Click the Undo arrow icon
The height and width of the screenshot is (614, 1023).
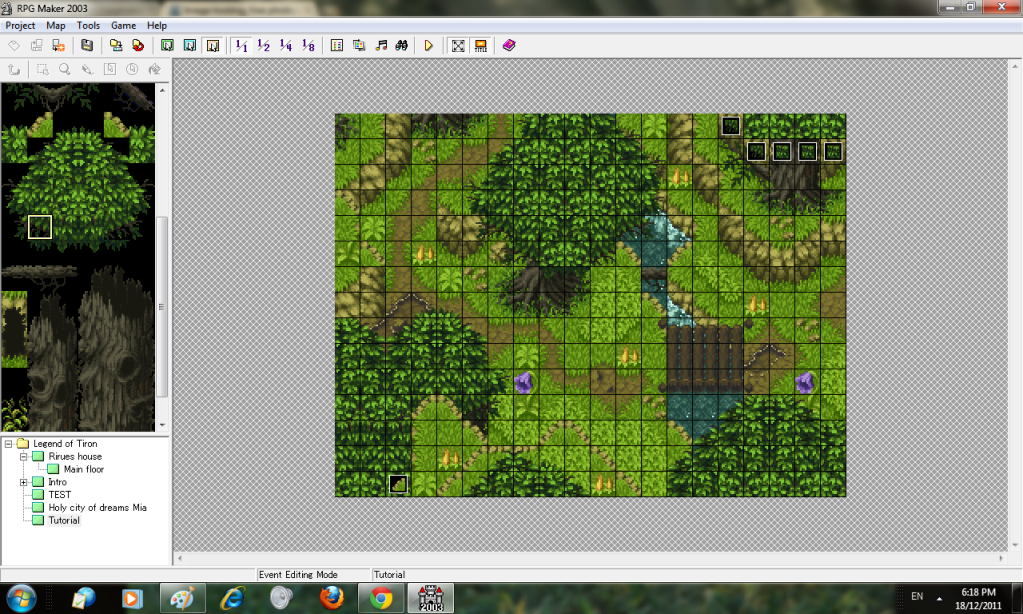pos(14,69)
